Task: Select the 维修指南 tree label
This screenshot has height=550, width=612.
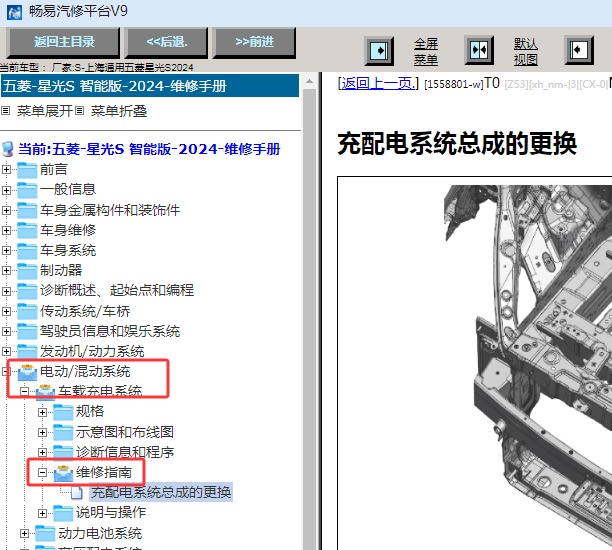Action: (x=104, y=472)
